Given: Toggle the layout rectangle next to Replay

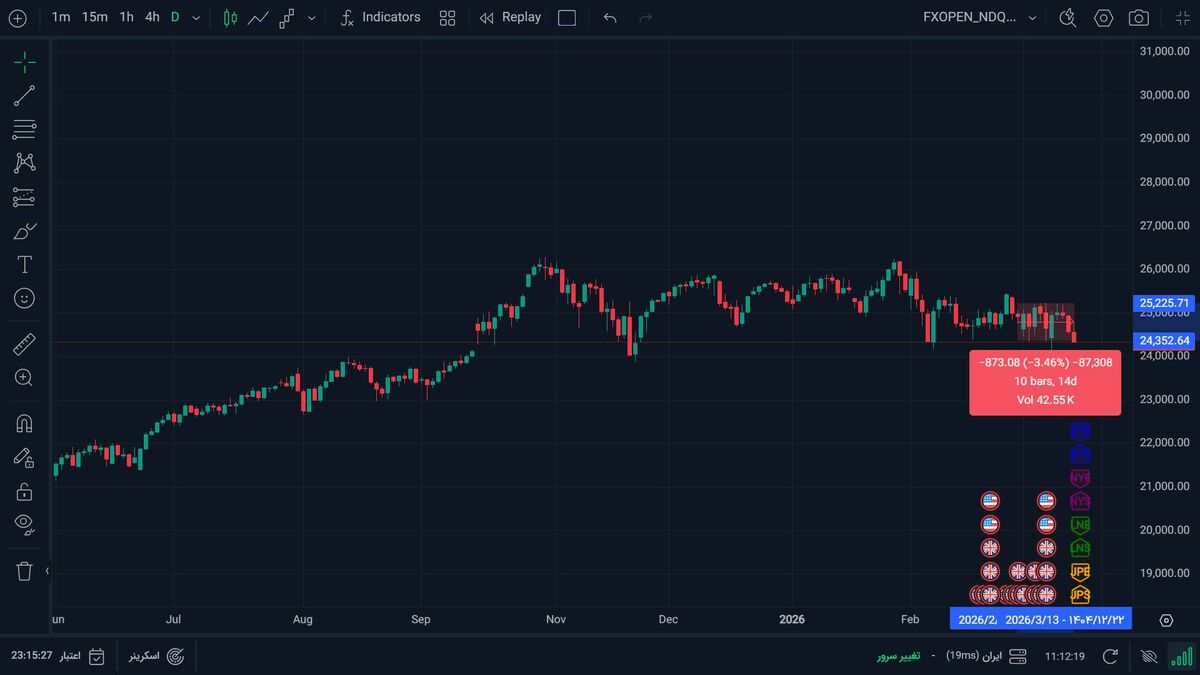Looking at the screenshot, I should click(567, 18).
